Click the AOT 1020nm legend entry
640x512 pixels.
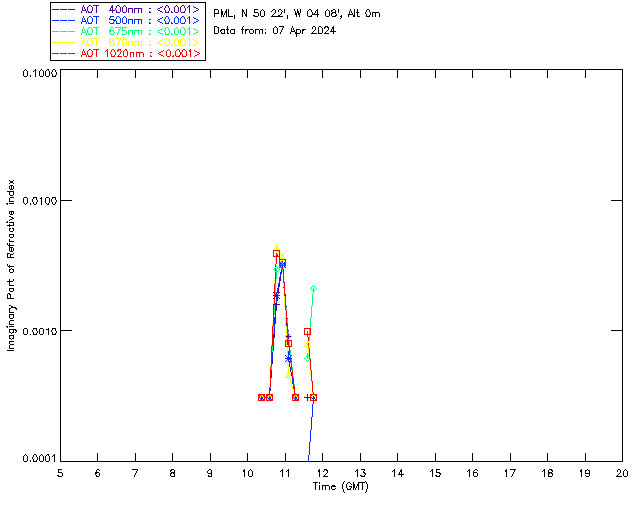[126, 53]
